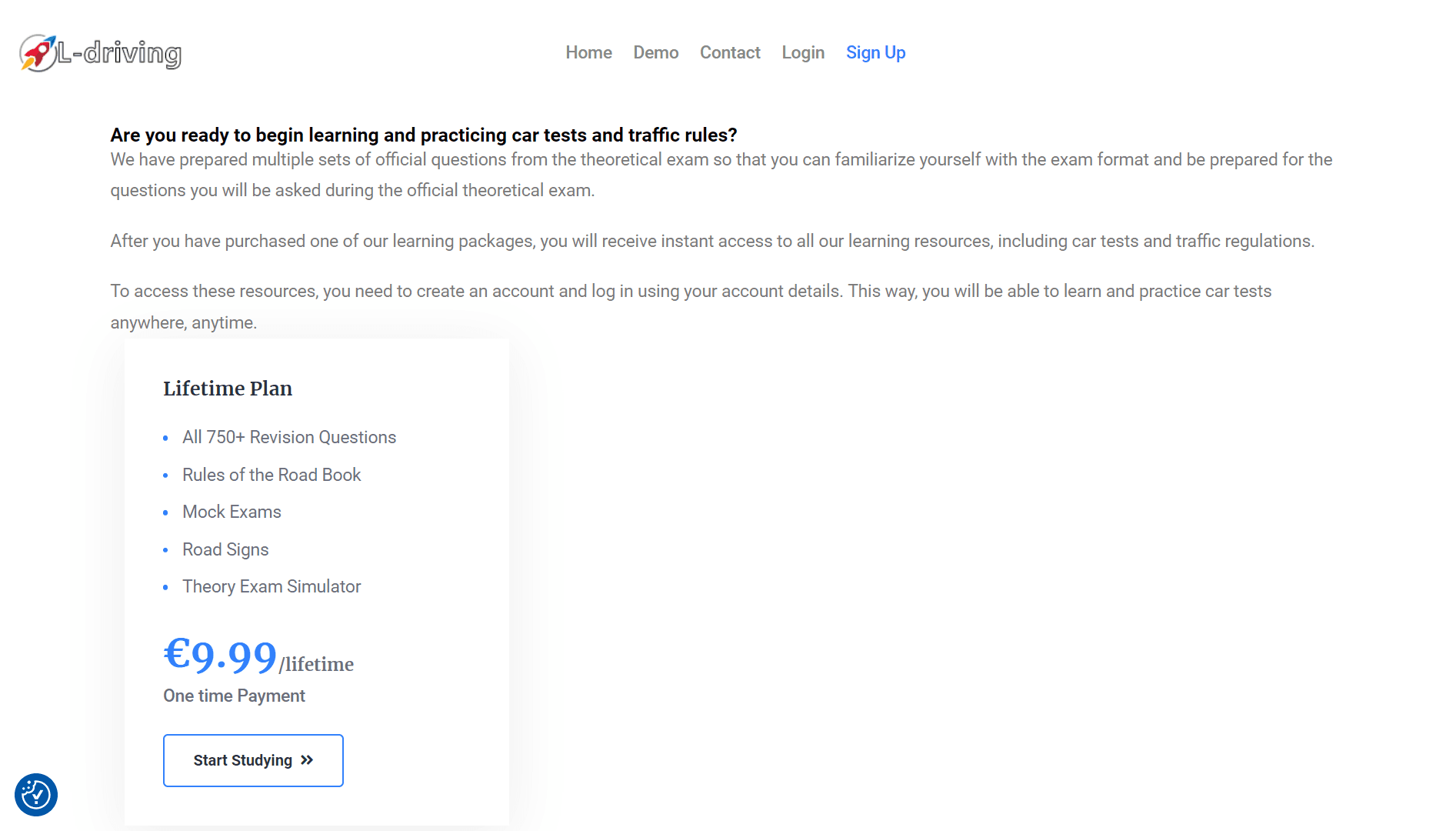Click the L-driving logo text
Viewport: 1456px width, 831px height.
tap(120, 53)
